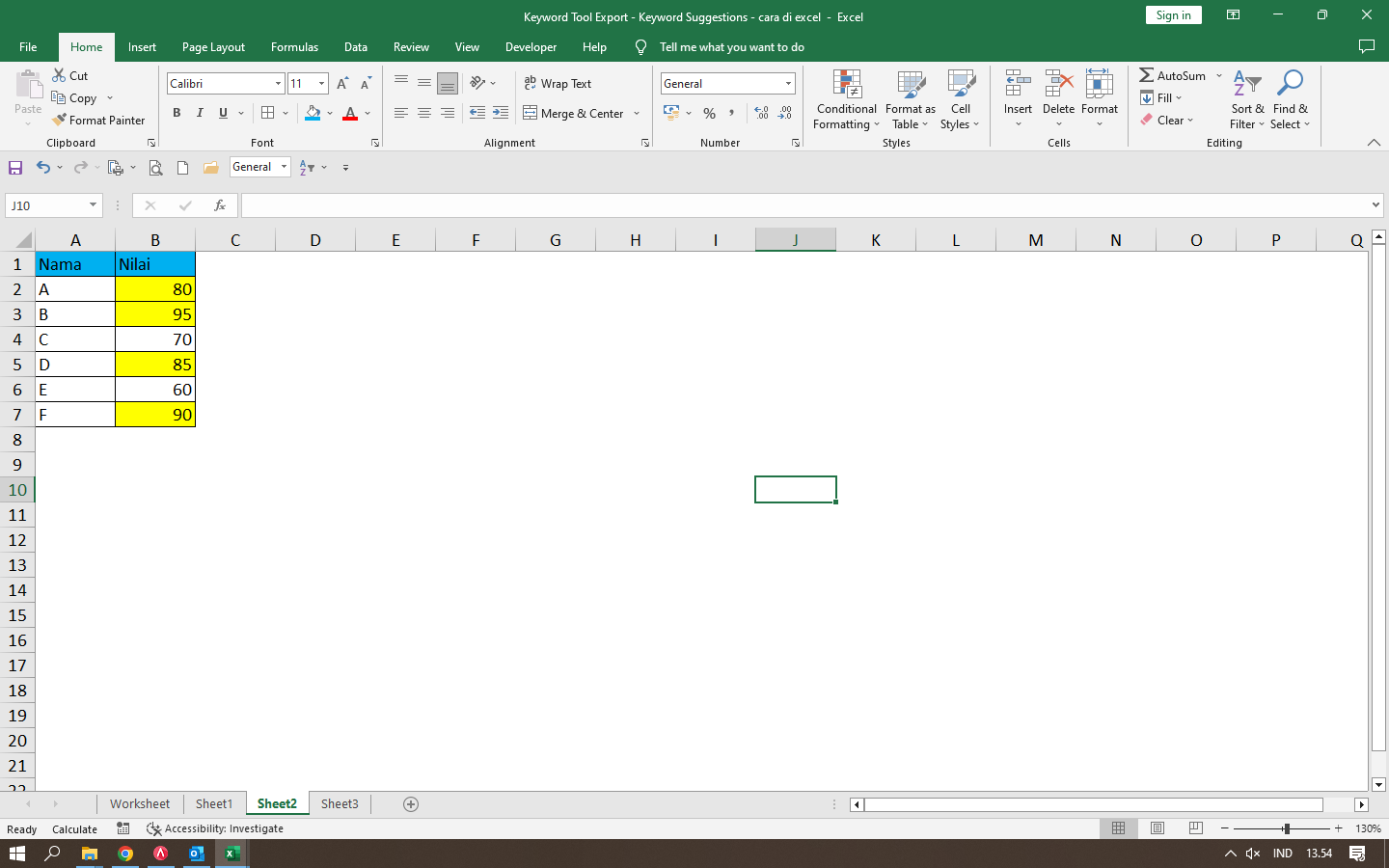The image size is (1389, 868).
Task: Apply Percent Style format
Action: (710, 113)
